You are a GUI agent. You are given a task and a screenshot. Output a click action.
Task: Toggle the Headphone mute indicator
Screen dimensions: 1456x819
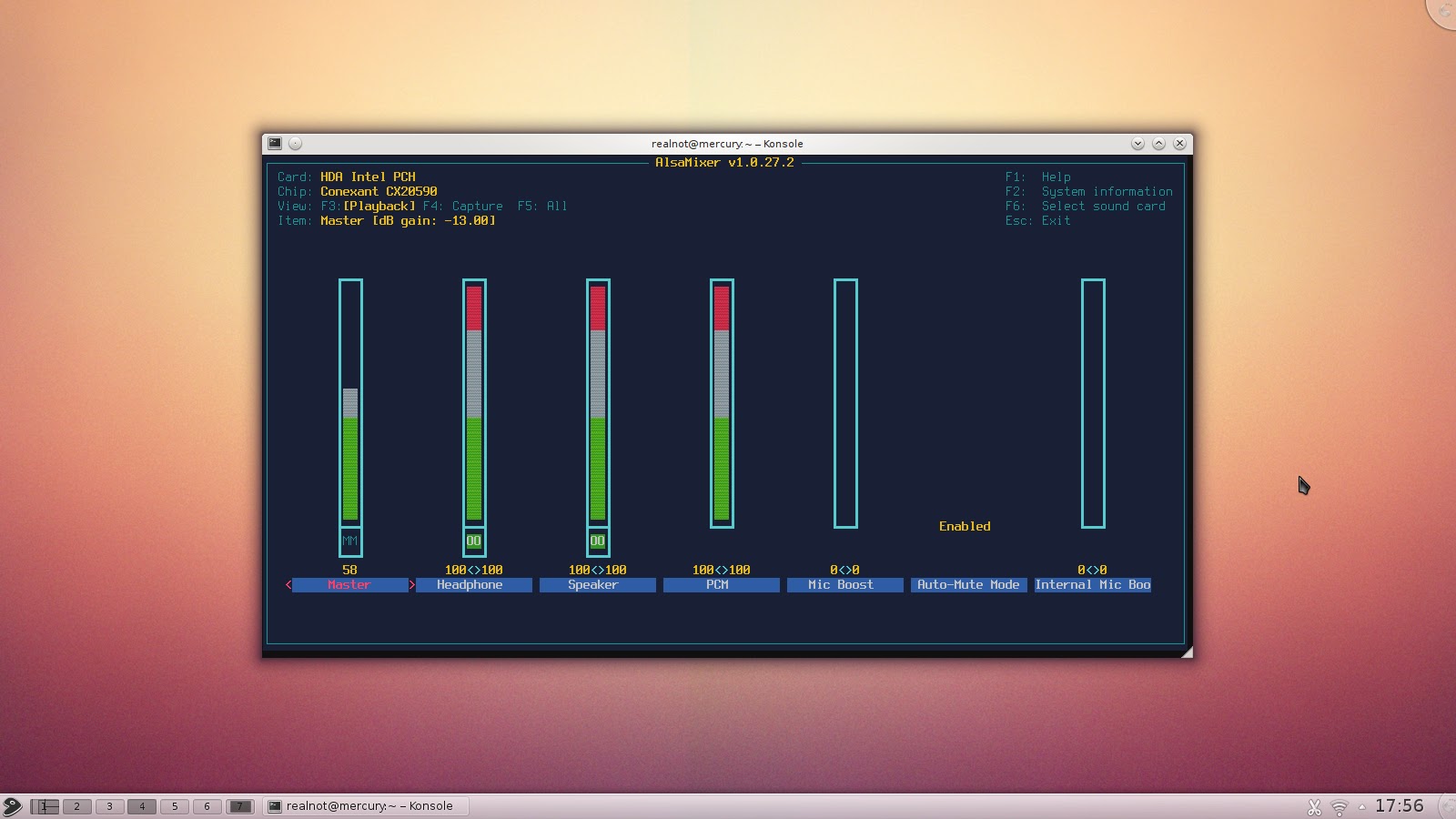(x=473, y=541)
